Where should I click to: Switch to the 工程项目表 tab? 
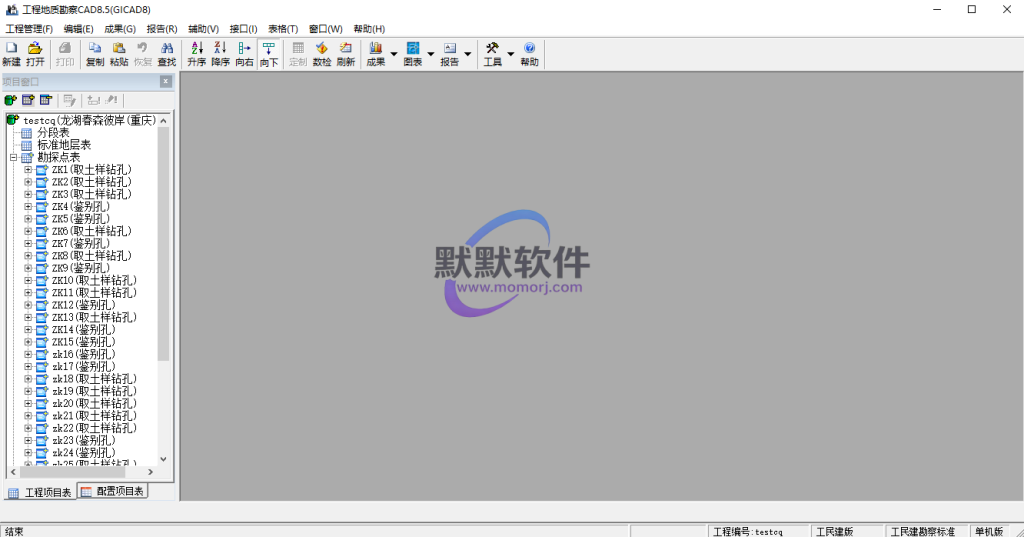click(40, 492)
